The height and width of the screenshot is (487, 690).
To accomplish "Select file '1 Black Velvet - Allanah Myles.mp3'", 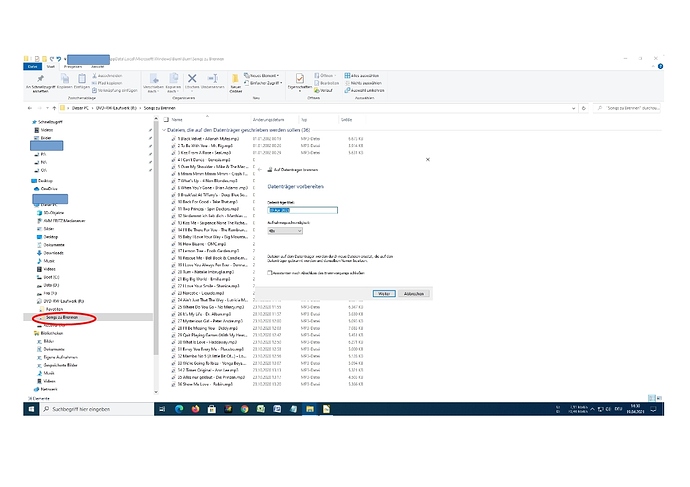I will click(206, 139).
